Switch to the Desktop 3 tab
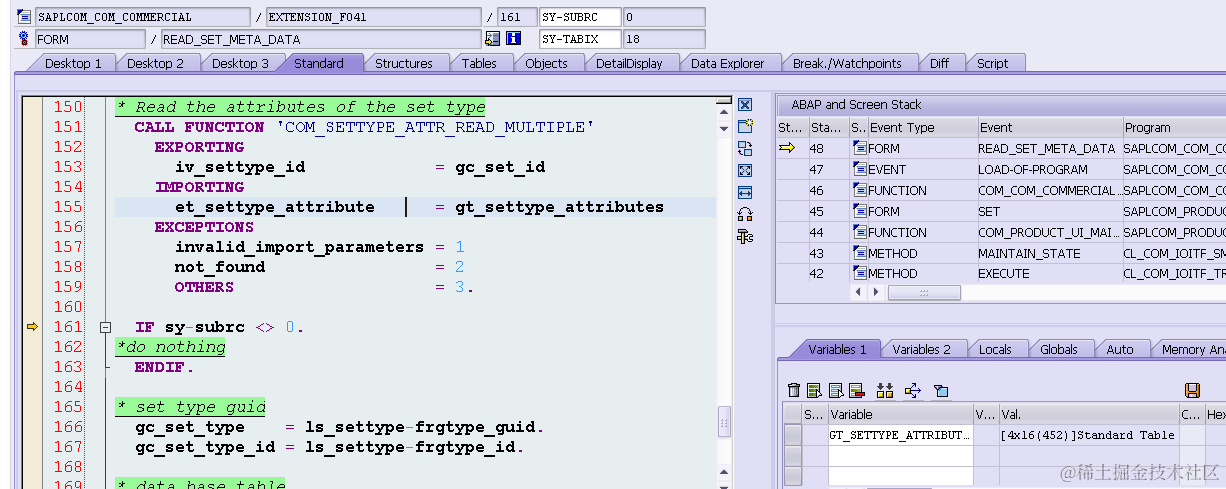 [x=240, y=63]
